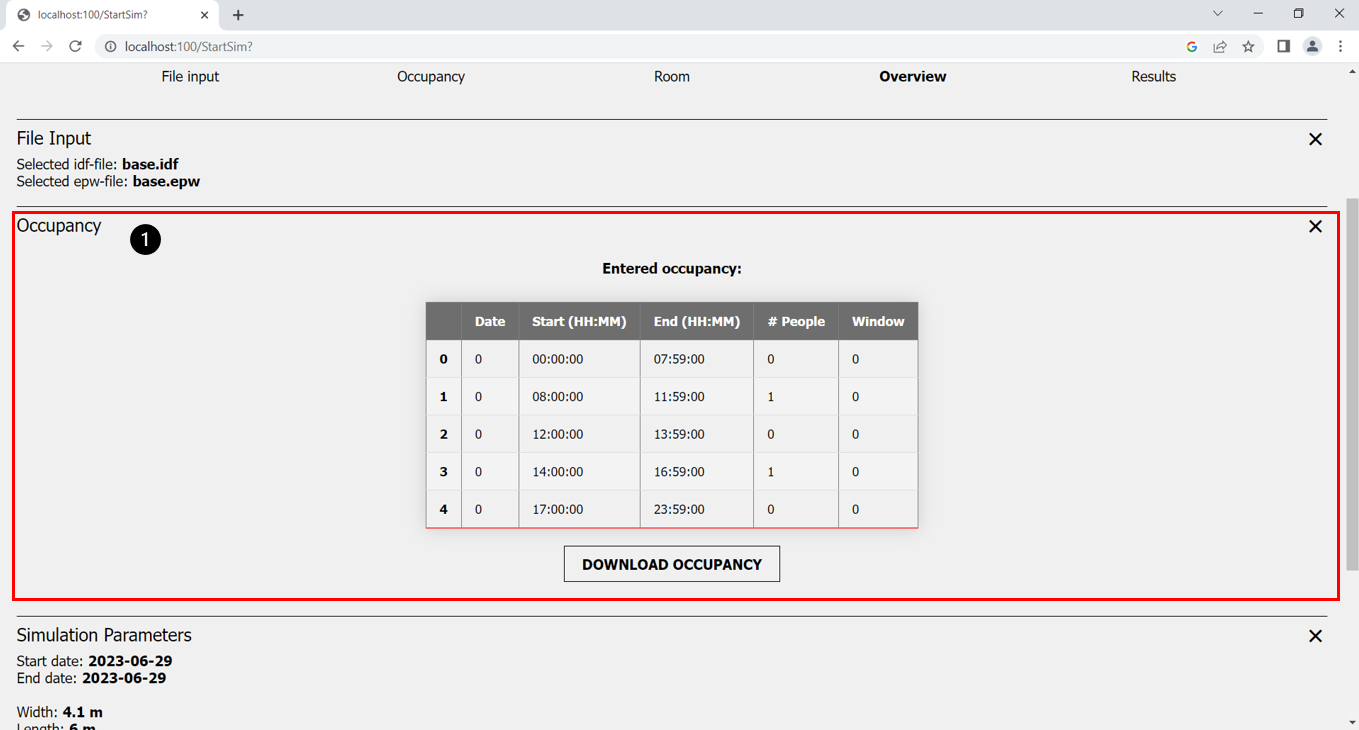Reload the page with the refresh icon

point(75,46)
